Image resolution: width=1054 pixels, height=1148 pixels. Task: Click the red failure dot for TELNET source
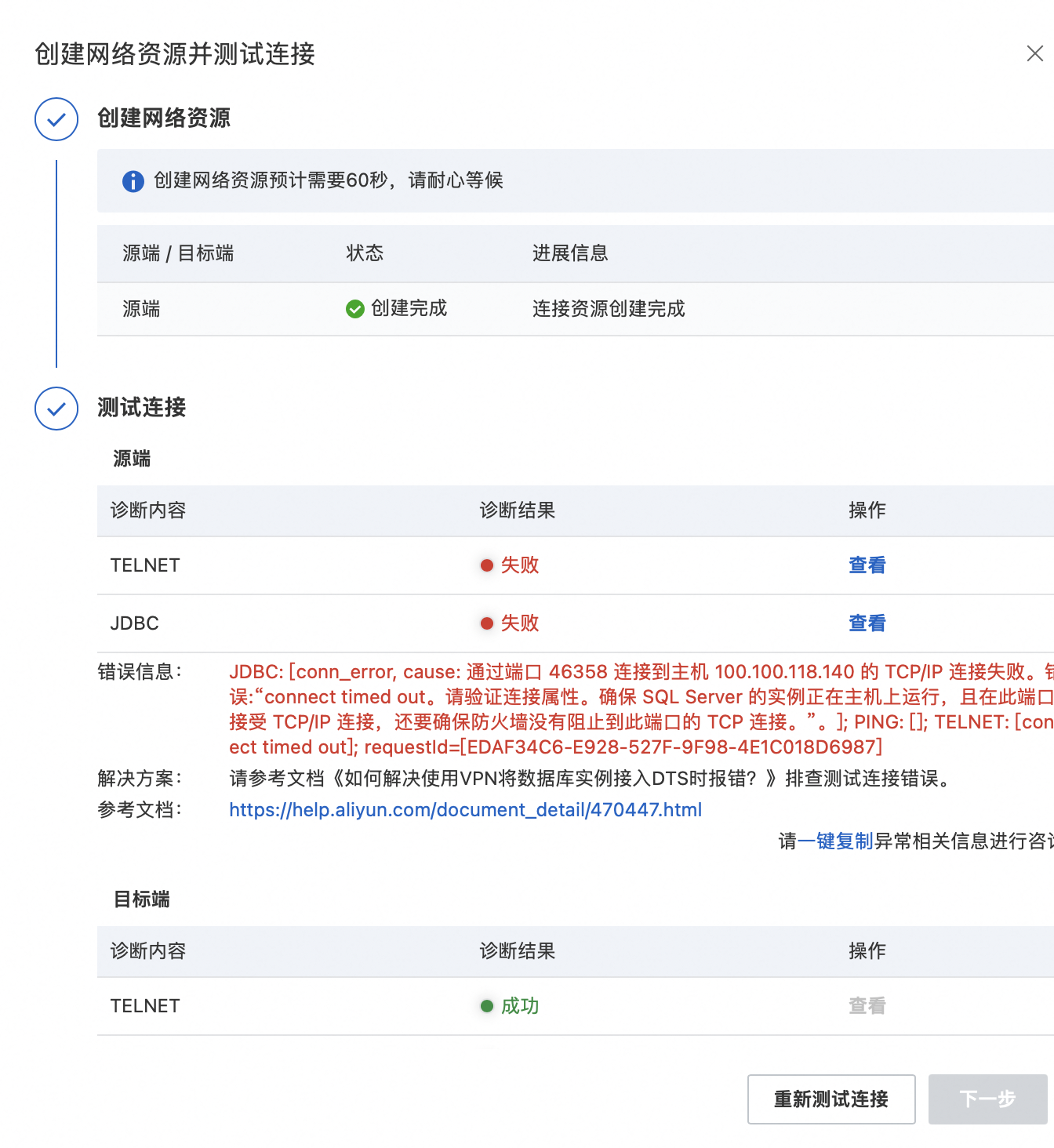(487, 565)
